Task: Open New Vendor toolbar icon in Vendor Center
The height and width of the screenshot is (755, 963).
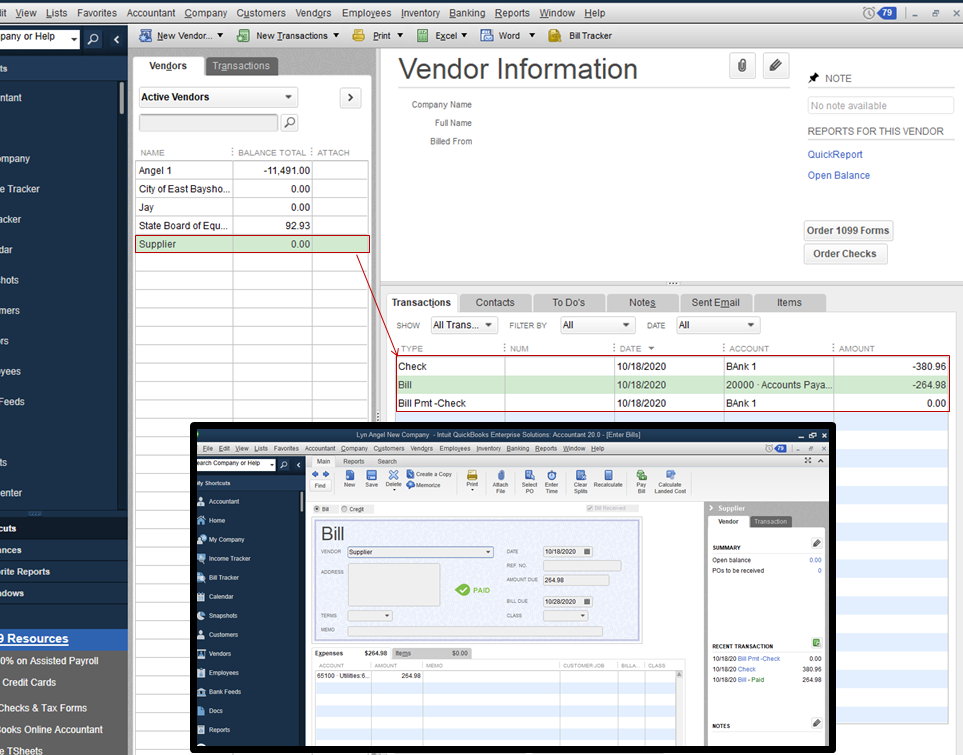Action: [146, 36]
